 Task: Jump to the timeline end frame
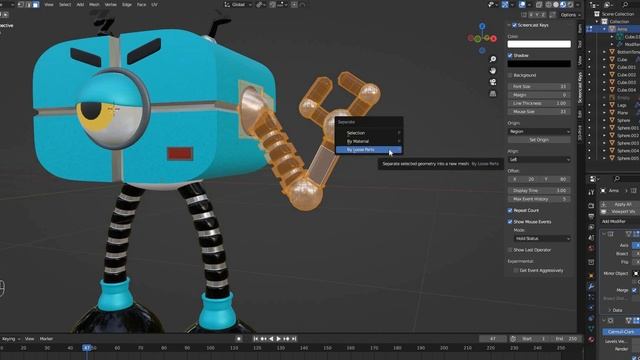pyautogui.click(x=294, y=339)
